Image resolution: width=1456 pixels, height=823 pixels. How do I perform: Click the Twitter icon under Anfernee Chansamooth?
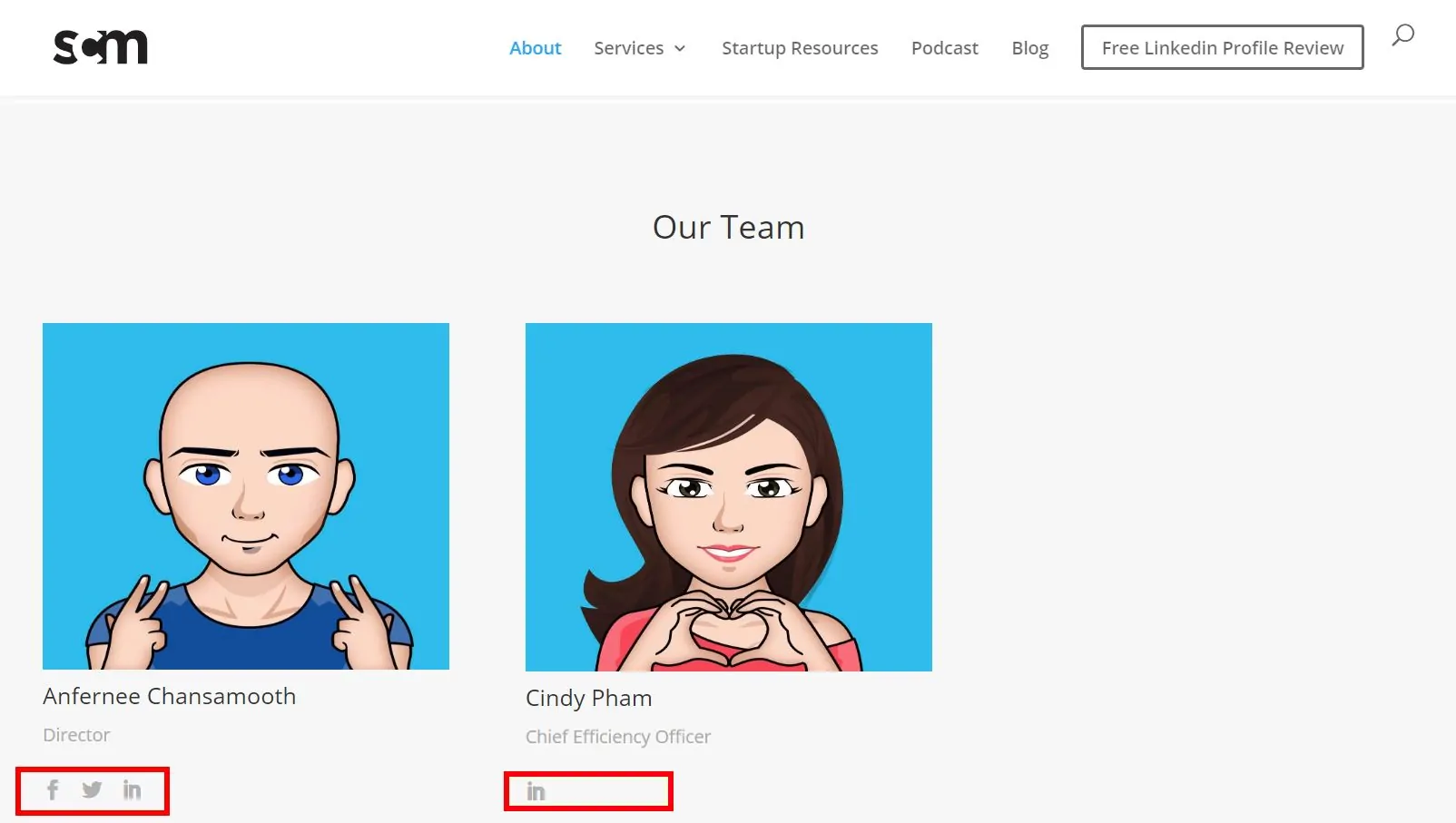point(92,789)
